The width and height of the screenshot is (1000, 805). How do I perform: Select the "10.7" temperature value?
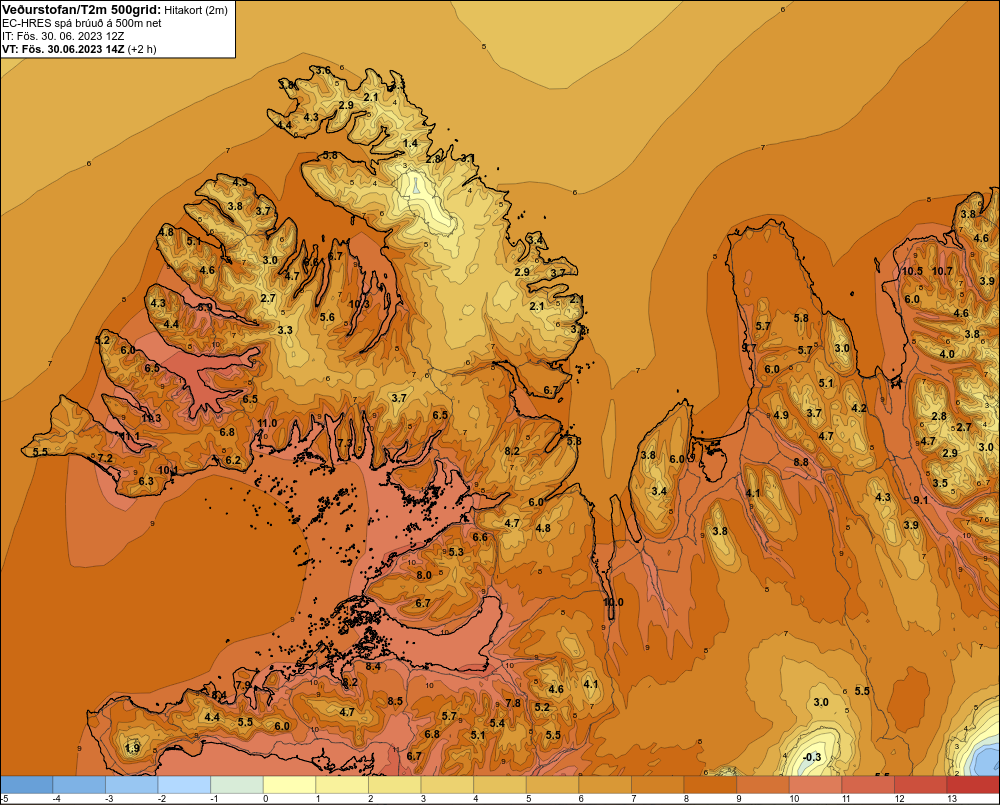click(x=942, y=271)
